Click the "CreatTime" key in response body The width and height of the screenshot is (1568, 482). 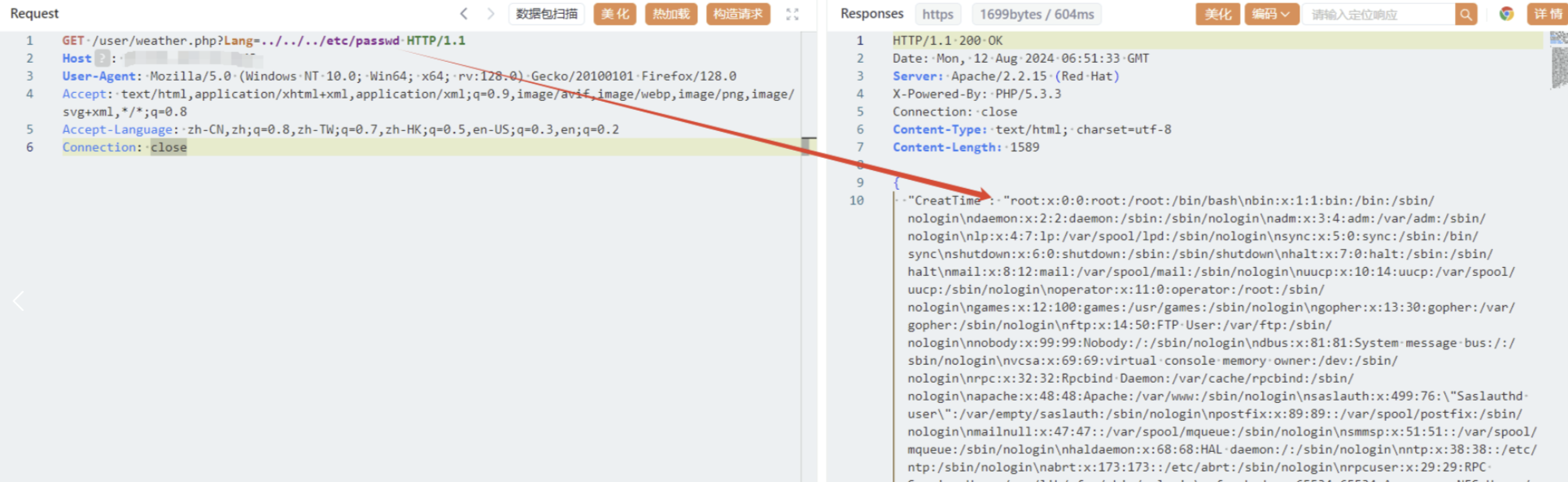point(947,200)
